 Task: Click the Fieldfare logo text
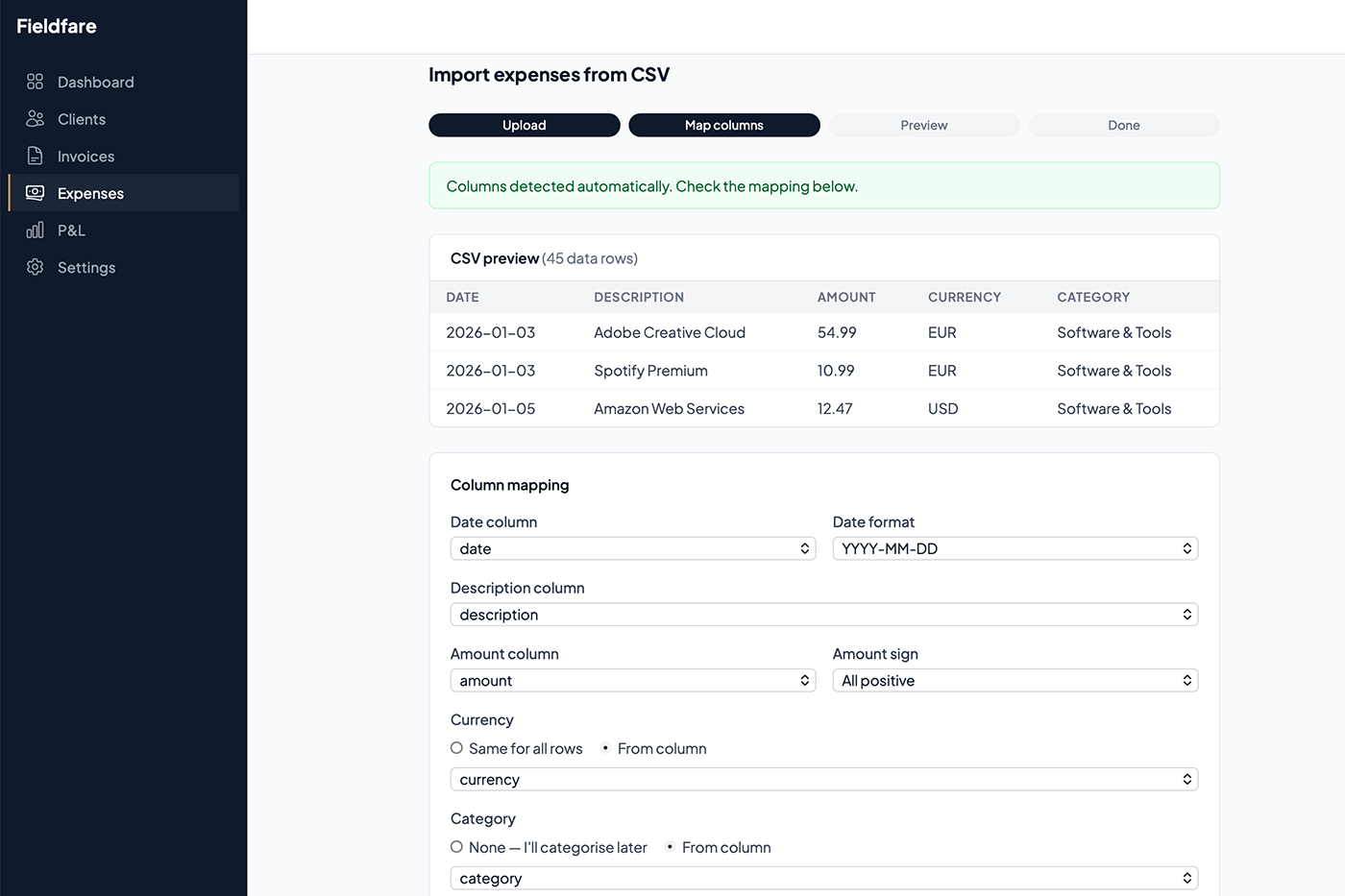57,26
